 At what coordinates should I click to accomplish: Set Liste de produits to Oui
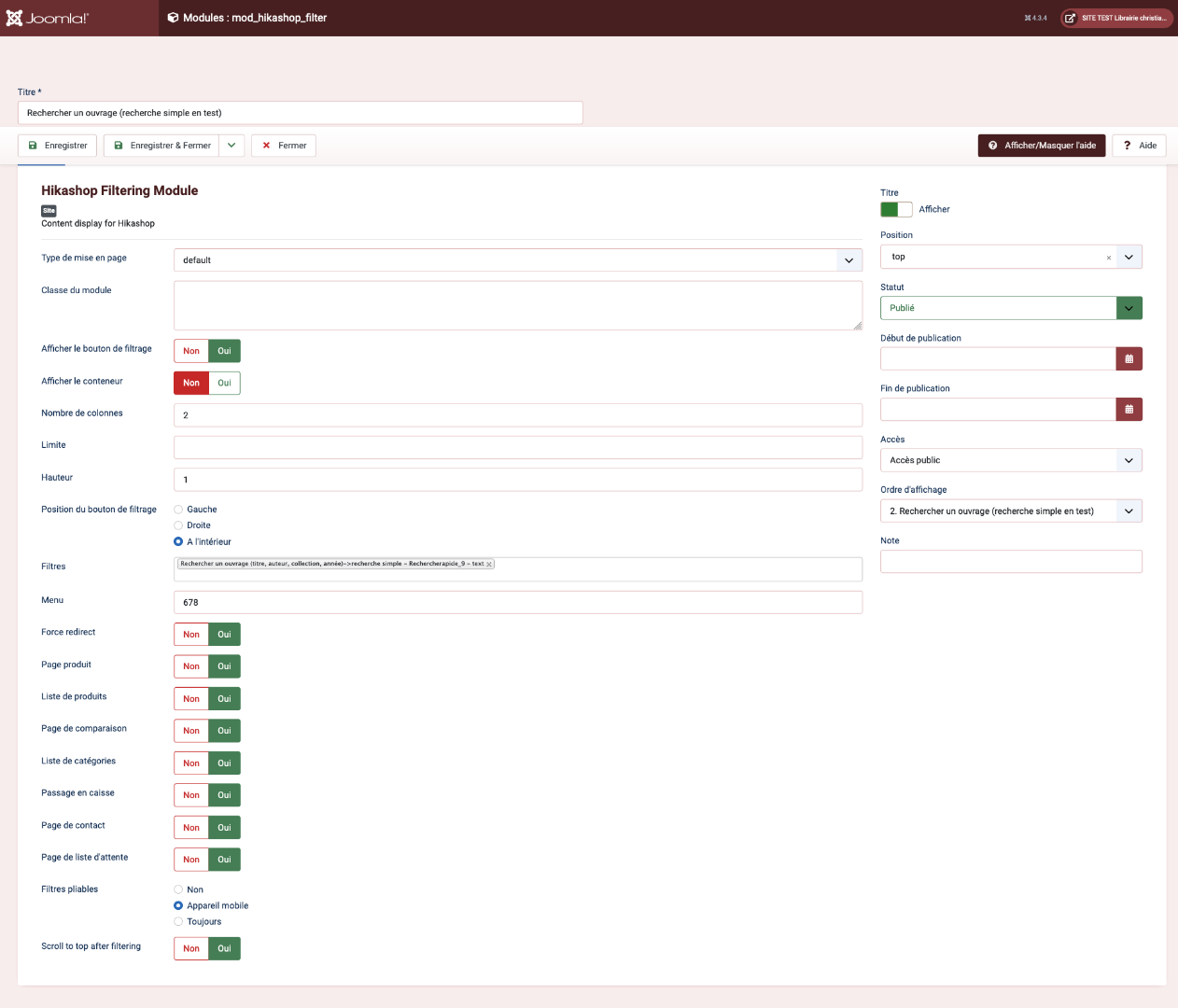pos(224,699)
